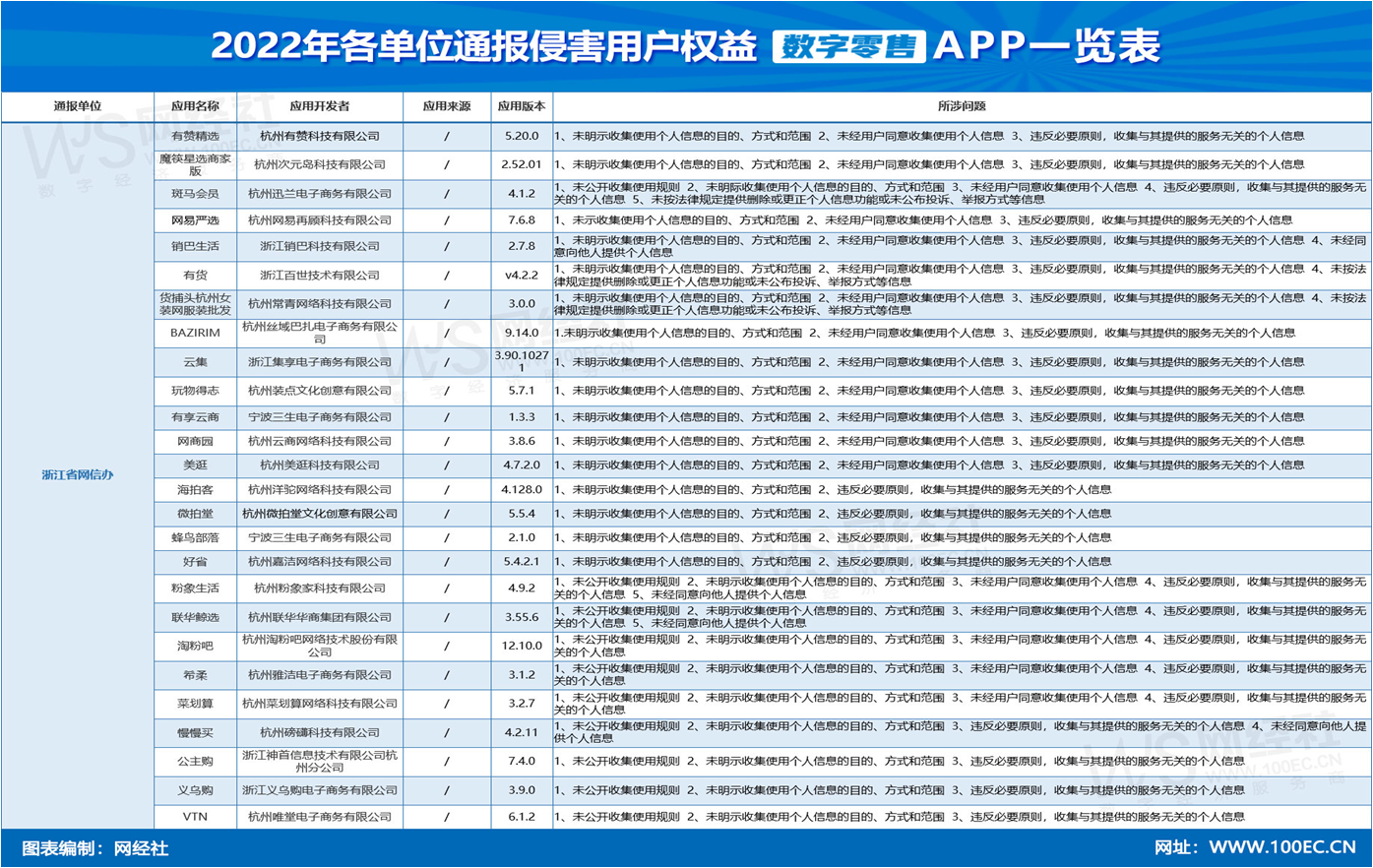Select the 云集 app name cell
This screenshot has height=868, width=1373.
195,362
